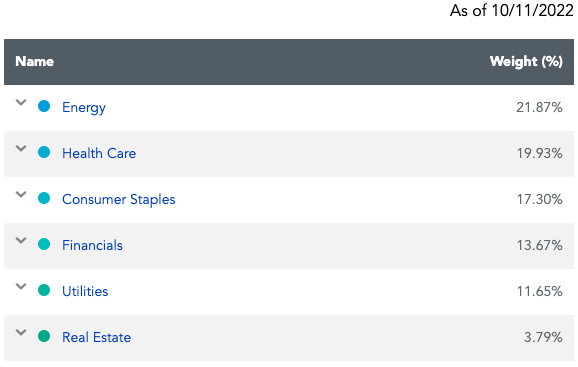
Task: Open the Consumer Staples sector link
Action: tap(119, 200)
